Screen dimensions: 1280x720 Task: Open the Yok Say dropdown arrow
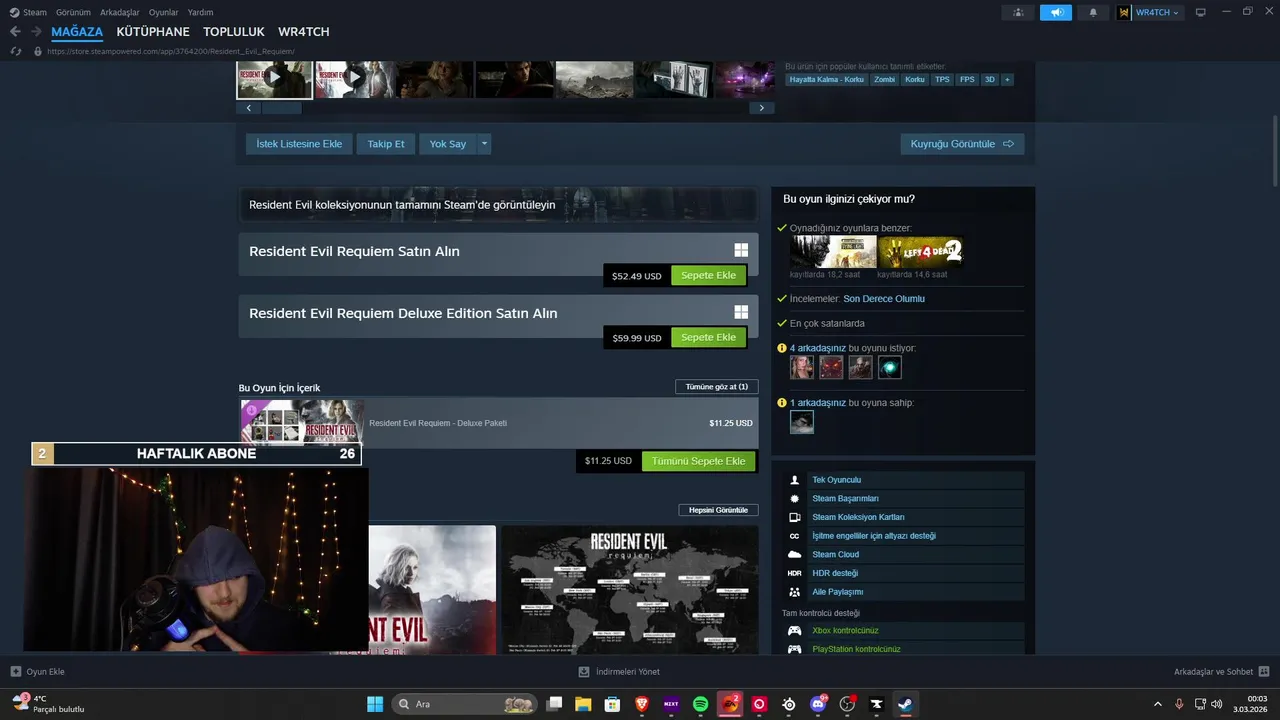tap(484, 144)
